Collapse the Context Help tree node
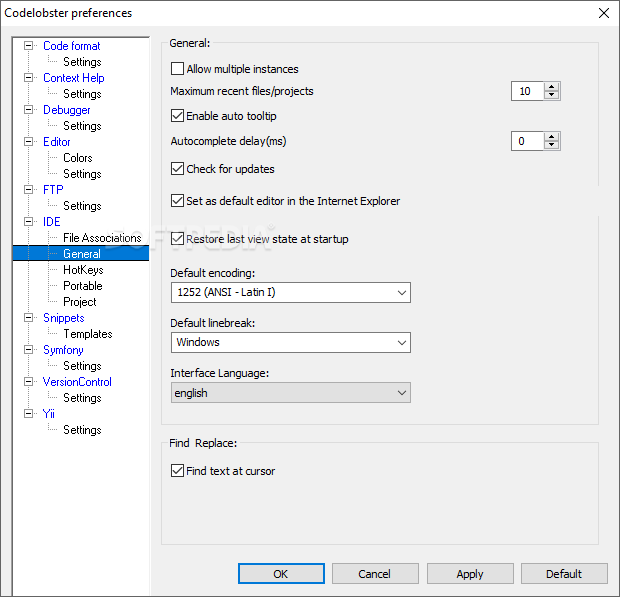Screen dimensions: 620x597 28,78
